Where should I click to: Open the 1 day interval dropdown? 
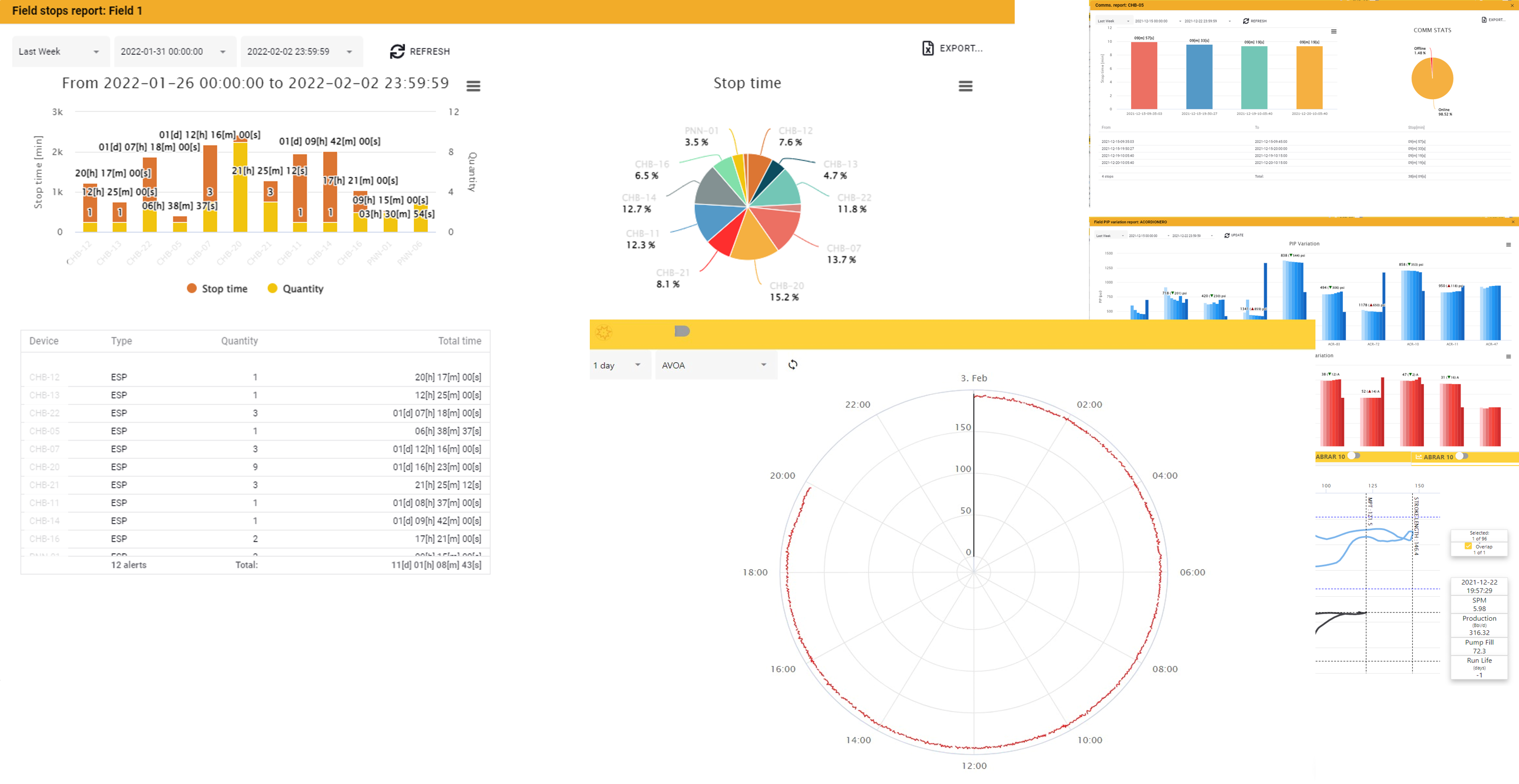pos(619,365)
